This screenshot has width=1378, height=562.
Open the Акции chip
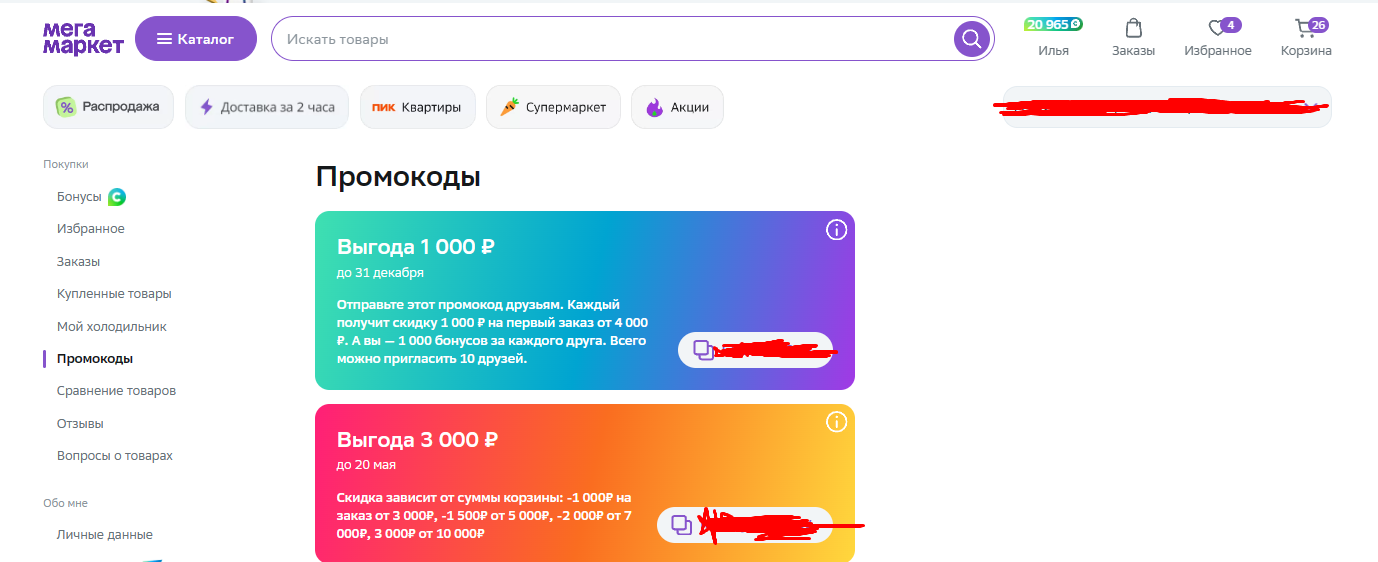[x=677, y=107]
